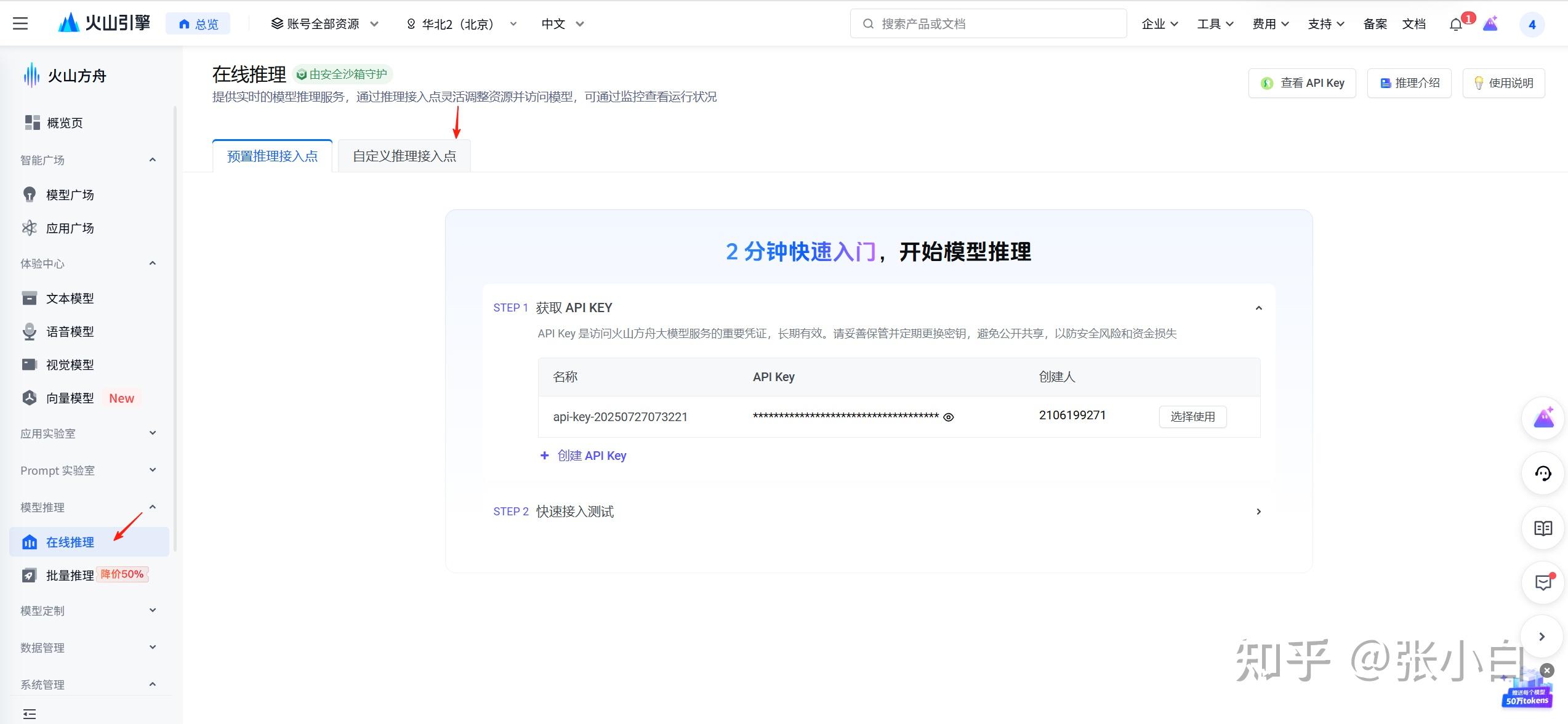Image resolution: width=1568 pixels, height=724 pixels.
Task: Reveal the masked API Key with eye icon
Action: pyautogui.click(x=949, y=417)
